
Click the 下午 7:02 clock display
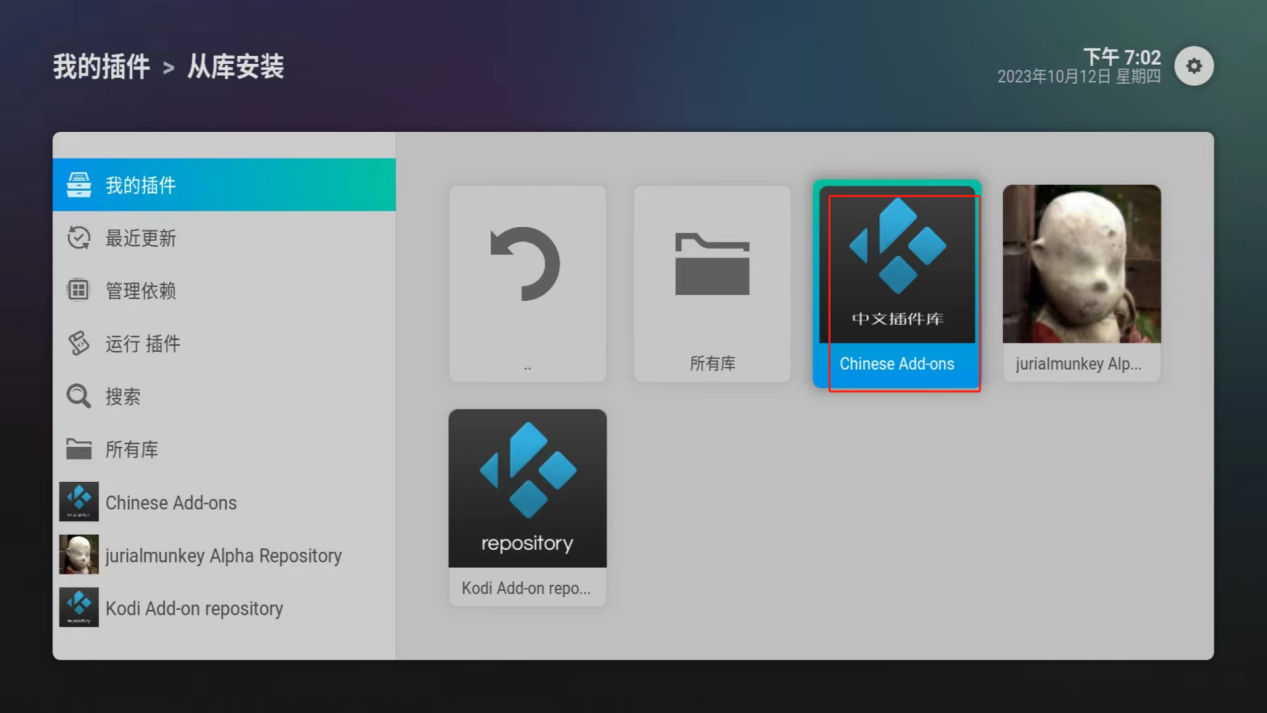(1121, 57)
